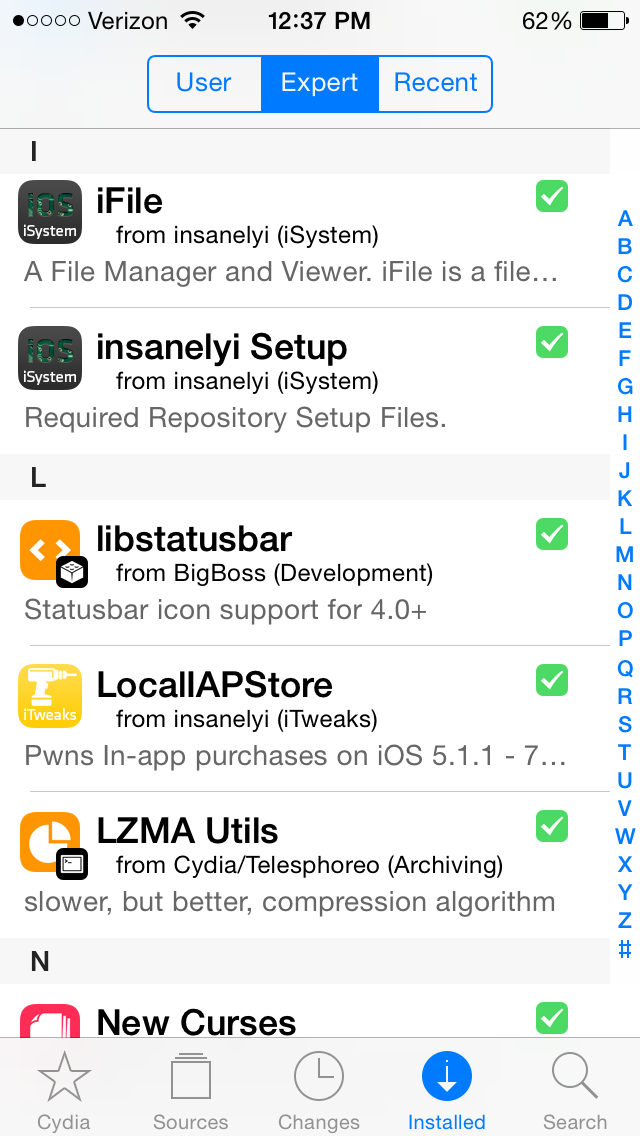This screenshot has width=640, height=1136.
Task: Open the insanelyi Setup package entry
Action: [x=304, y=380]
